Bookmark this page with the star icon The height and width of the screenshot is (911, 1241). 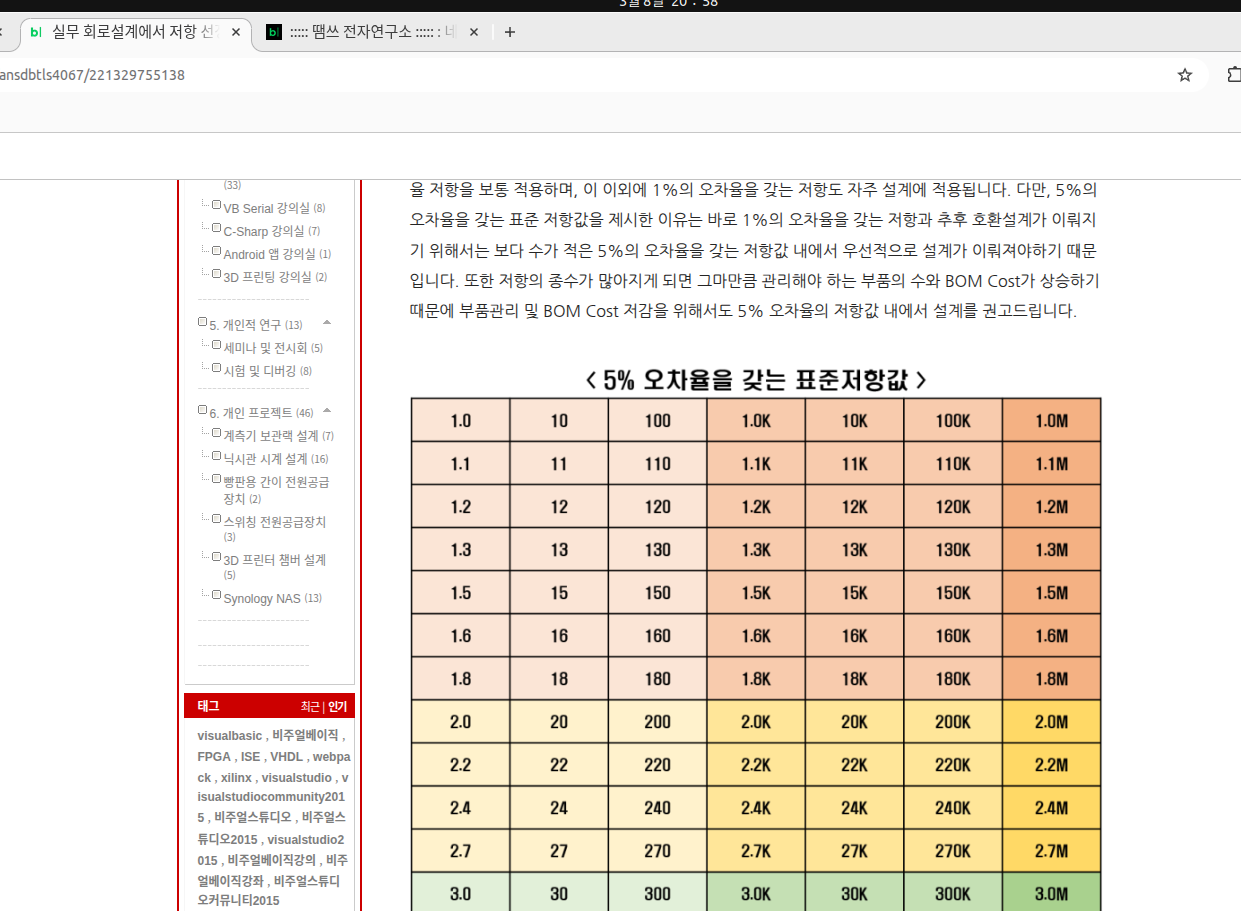point(1185,75)
